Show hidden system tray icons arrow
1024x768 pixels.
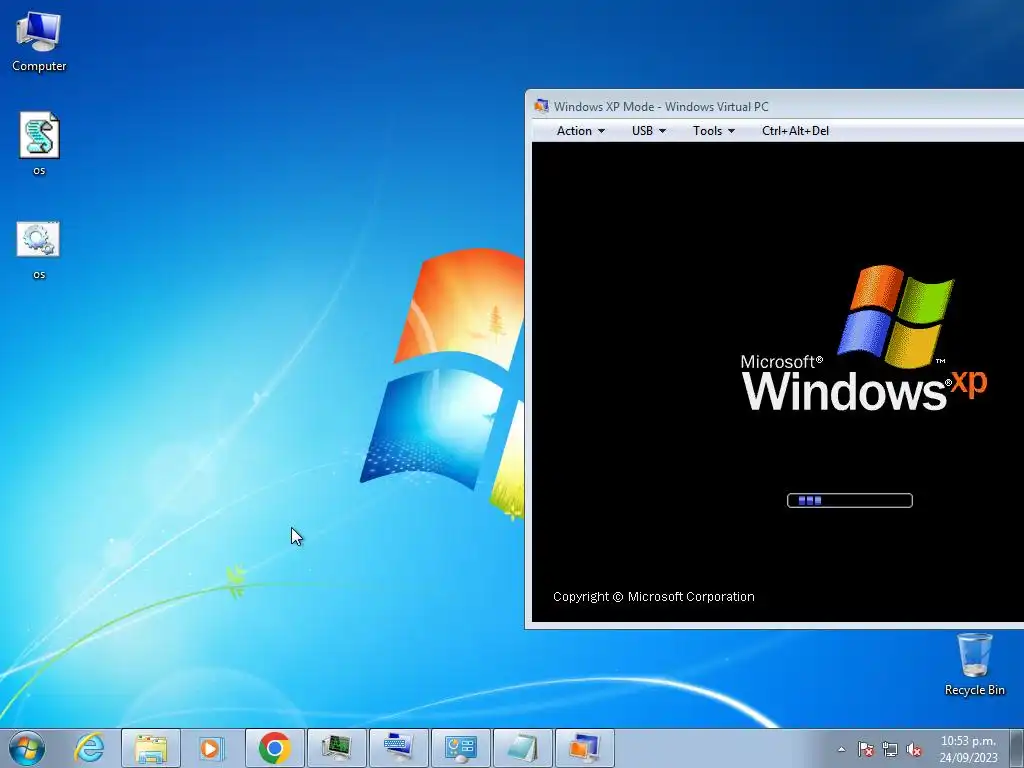coord(842,750)
